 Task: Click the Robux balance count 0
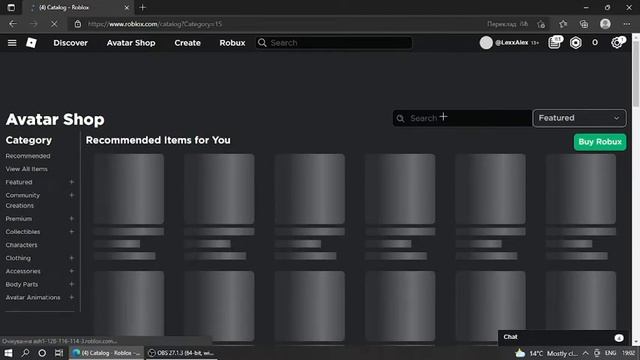[x=595, y=42]
